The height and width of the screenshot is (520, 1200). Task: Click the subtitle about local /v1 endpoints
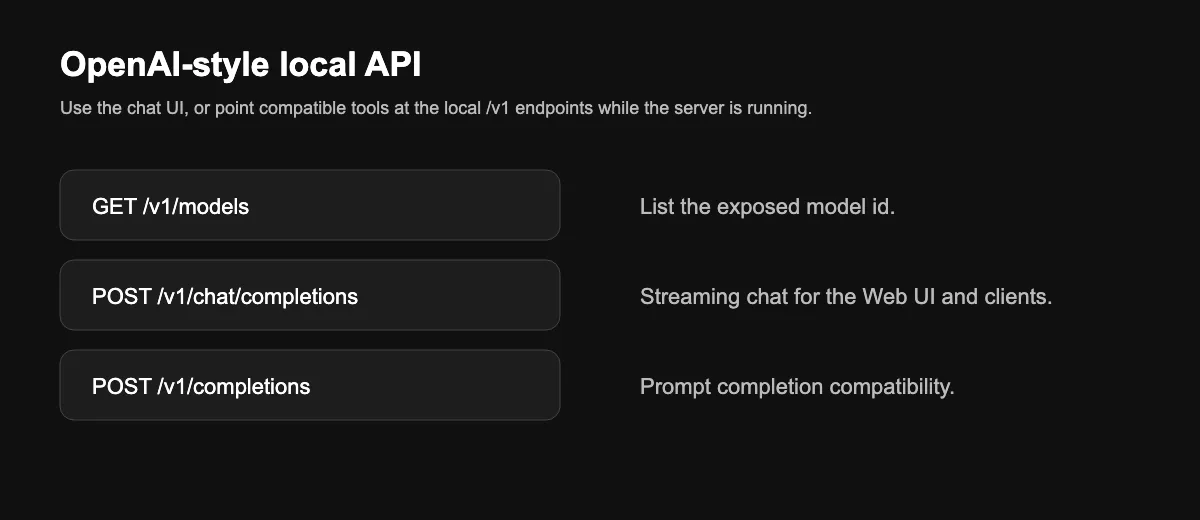pos(436,108)
